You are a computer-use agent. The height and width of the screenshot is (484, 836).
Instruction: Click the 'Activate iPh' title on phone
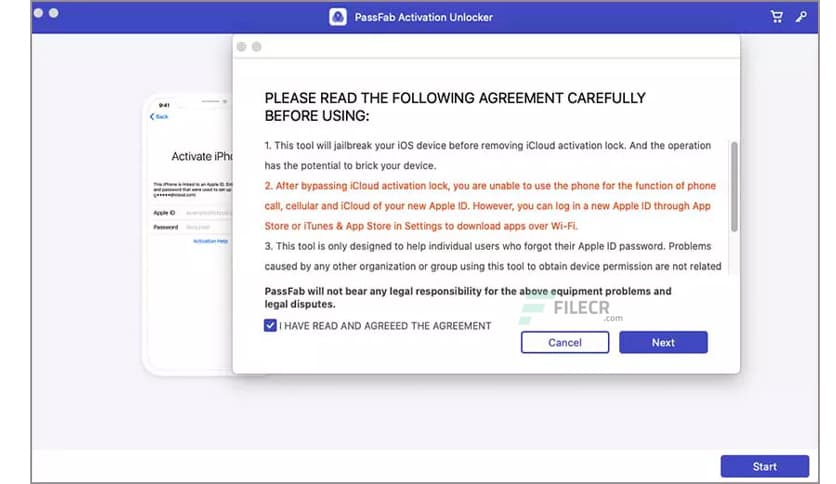tap(202, 156)
